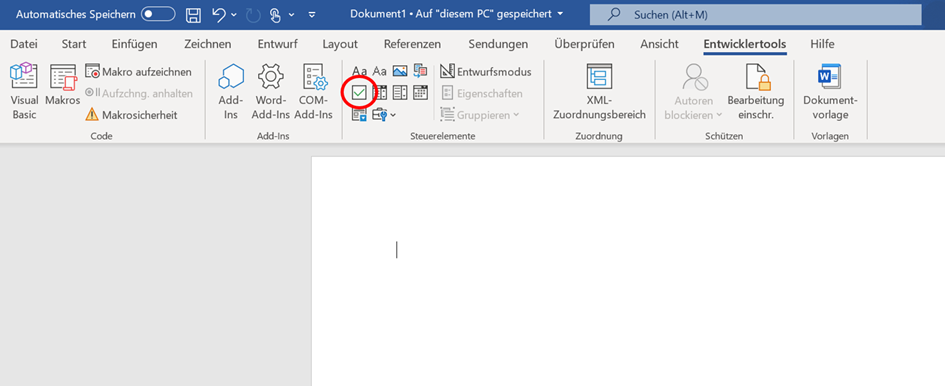945x386 pixels.
Task: Insert rich text content control (first Aa)
Action: tap(360, 71)
